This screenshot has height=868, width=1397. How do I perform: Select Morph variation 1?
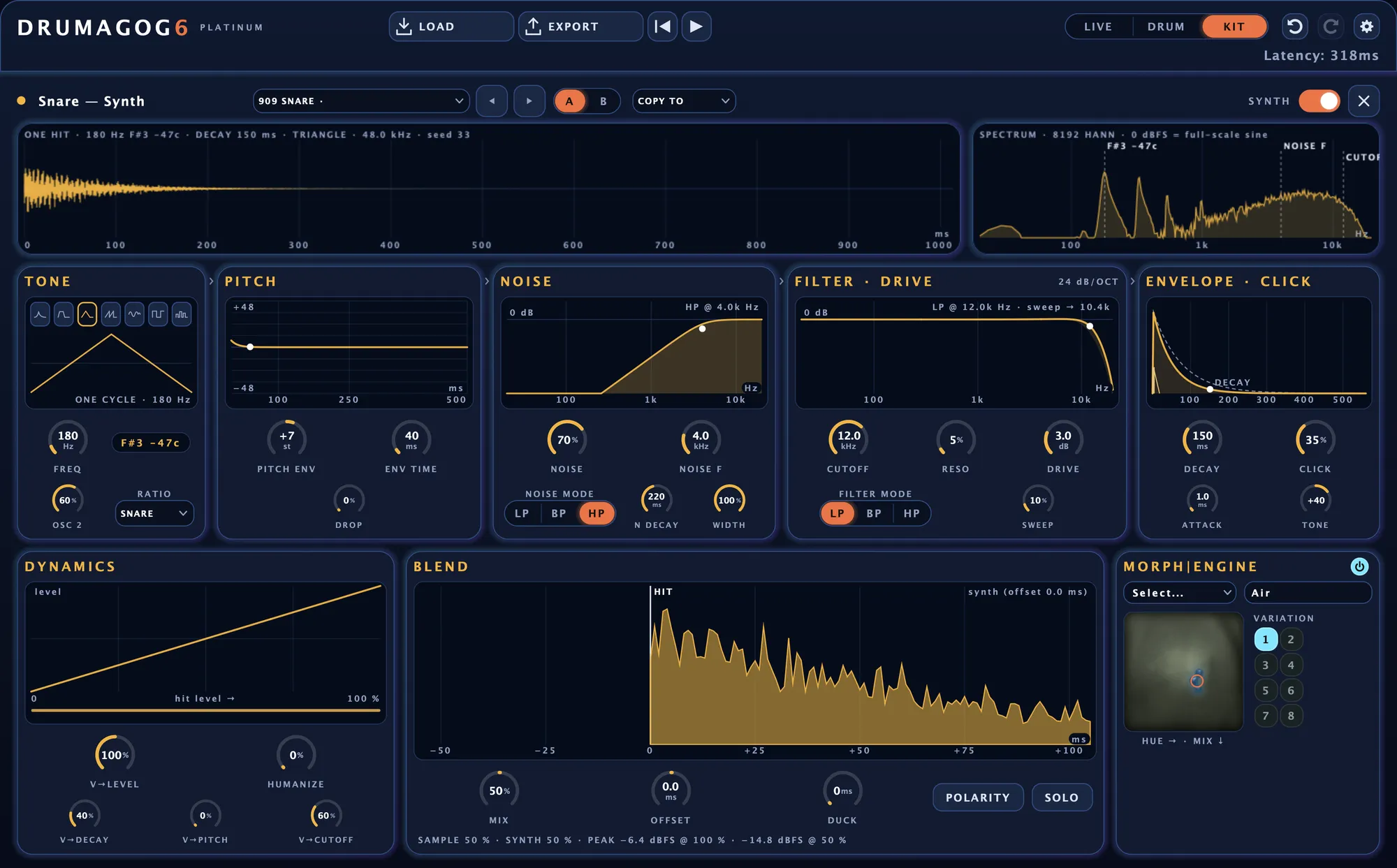(x=1266, y=640)
